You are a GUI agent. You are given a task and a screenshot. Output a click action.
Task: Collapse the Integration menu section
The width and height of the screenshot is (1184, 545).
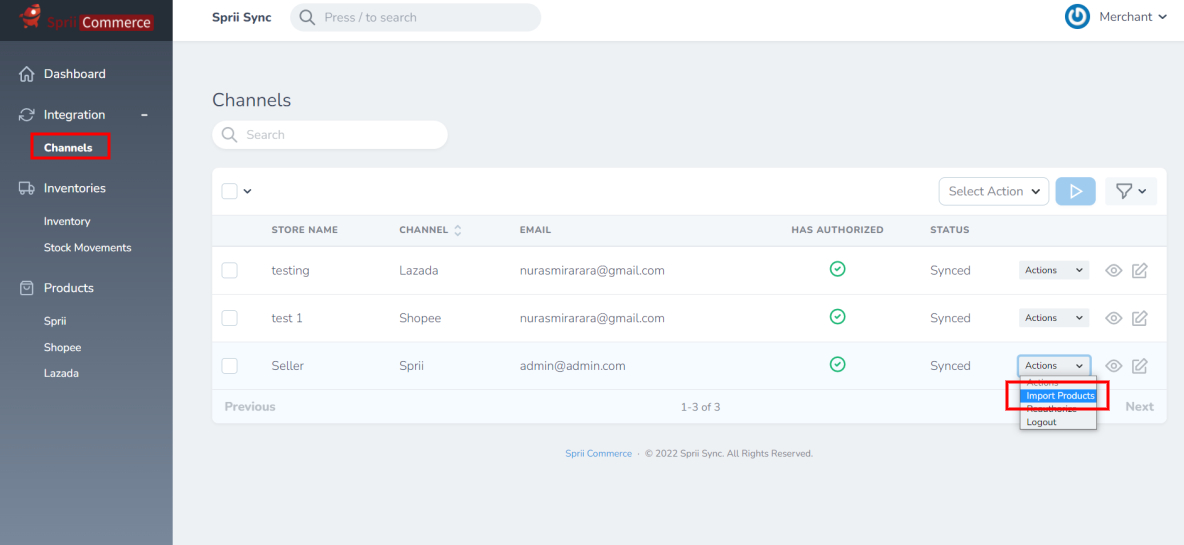pos(144,115)
